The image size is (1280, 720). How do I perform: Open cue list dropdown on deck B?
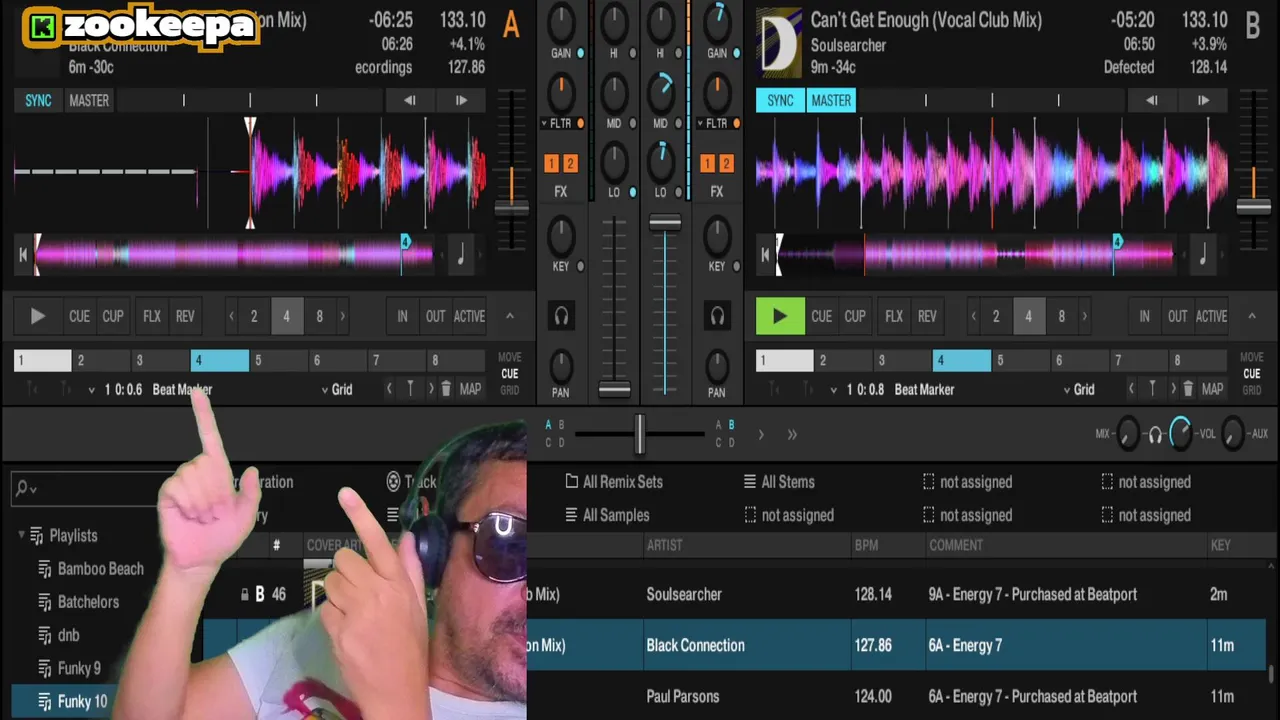tap(834, 390)
